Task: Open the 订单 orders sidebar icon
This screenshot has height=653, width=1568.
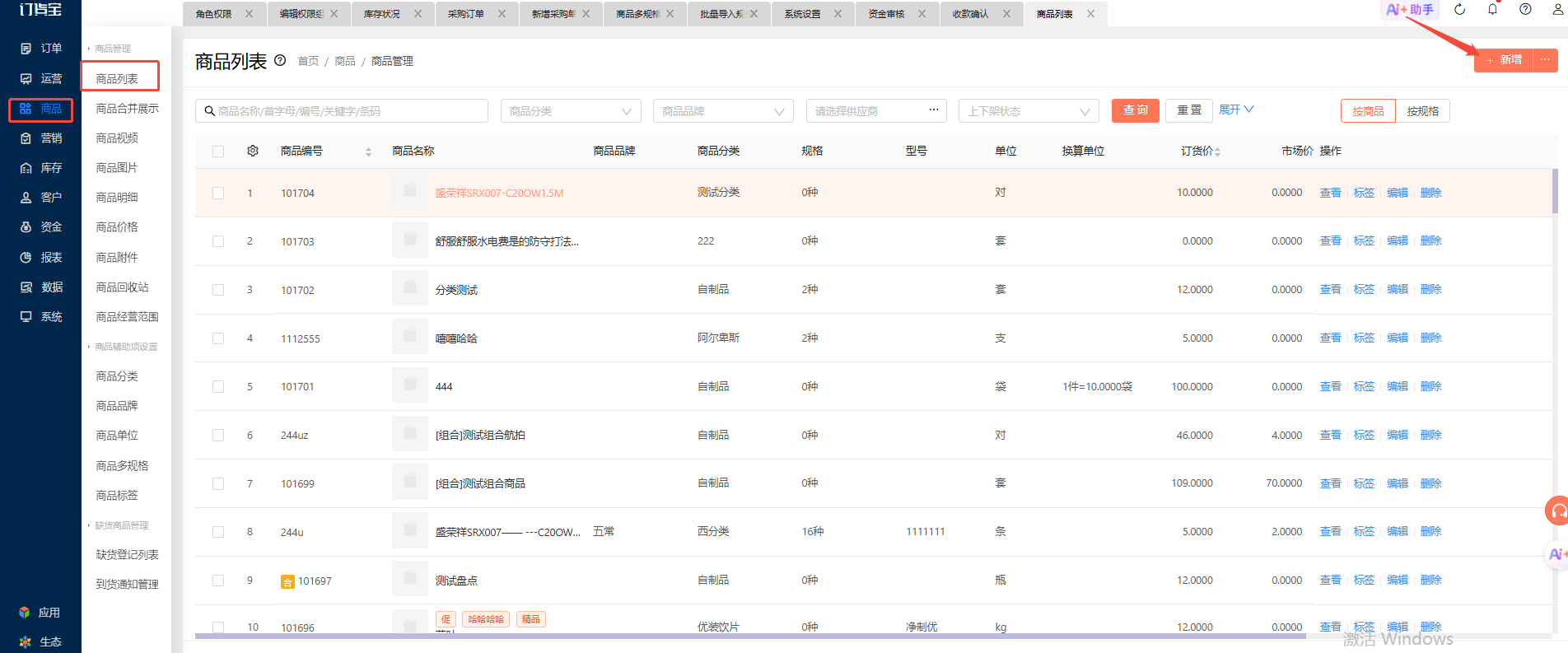Action: 26,49
